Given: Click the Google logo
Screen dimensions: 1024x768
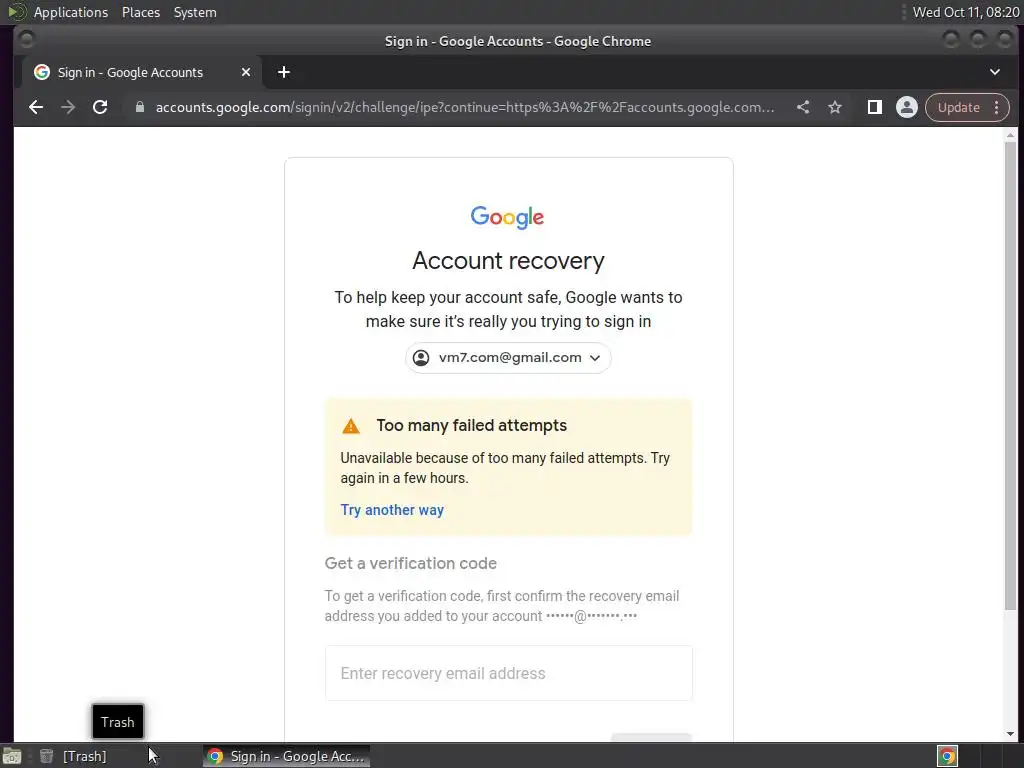Looking at the screenshot, I should (x=507, y=217).
